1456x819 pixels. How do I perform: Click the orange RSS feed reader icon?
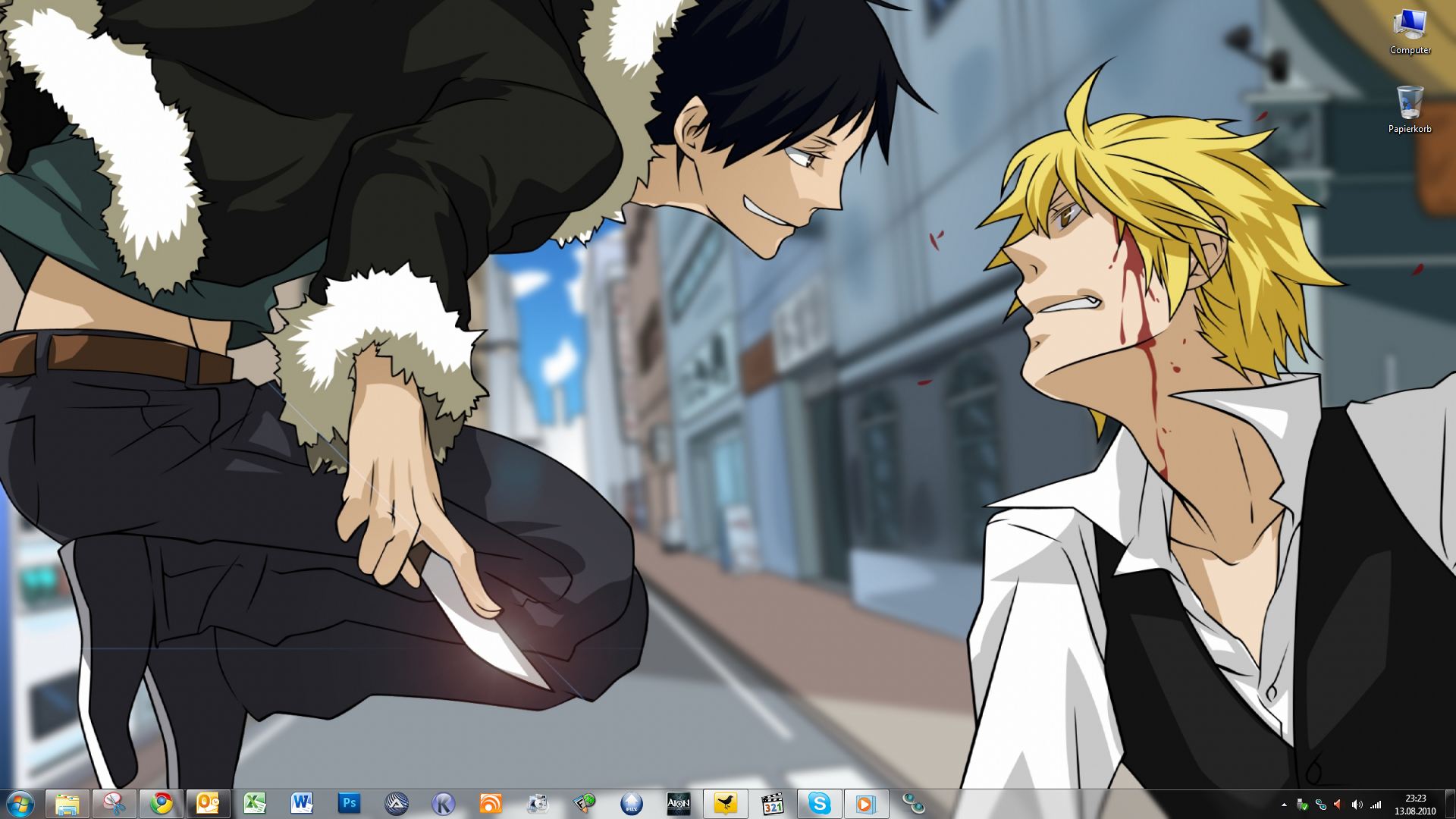tap(491, 803)
